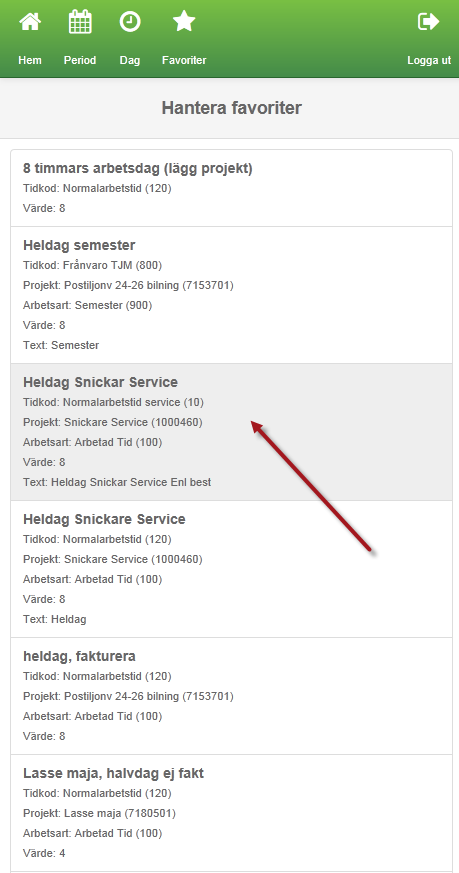Click Projekt: Lasse maja (7180501) line
This screenshot has height=873, width=459.
tap(99, 813)
